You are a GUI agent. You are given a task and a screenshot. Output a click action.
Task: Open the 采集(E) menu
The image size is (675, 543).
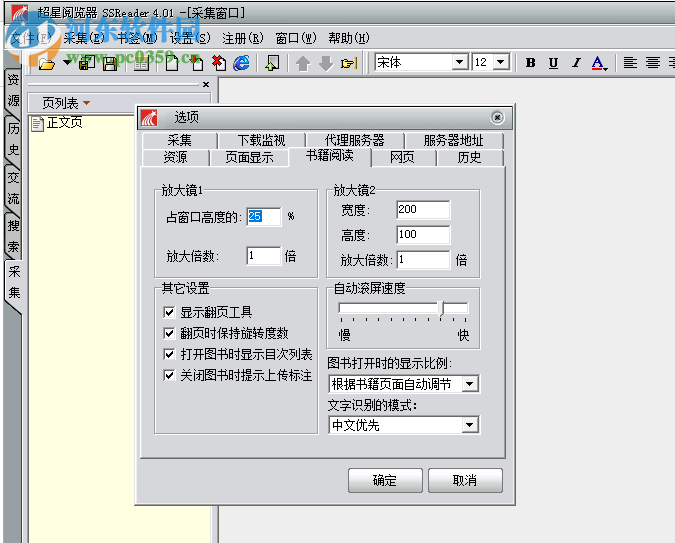84,38
